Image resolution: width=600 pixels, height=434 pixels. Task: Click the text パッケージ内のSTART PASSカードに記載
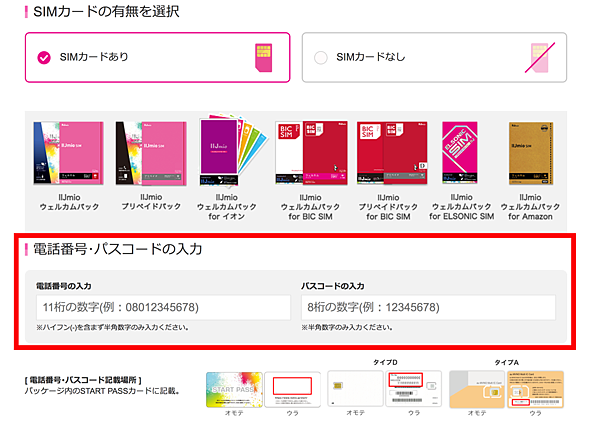[x=102, y=391]
